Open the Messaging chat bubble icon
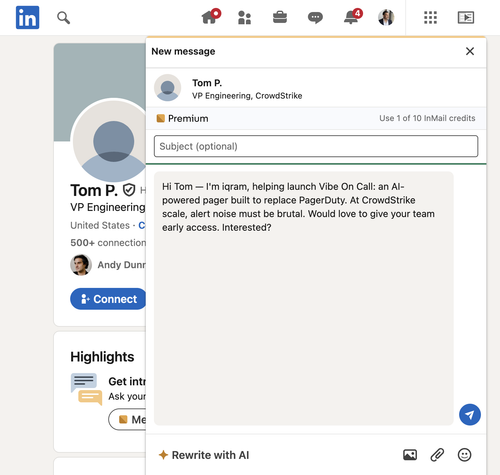Image resolution: width=500 pixels, height=475 pixels. 315,18
